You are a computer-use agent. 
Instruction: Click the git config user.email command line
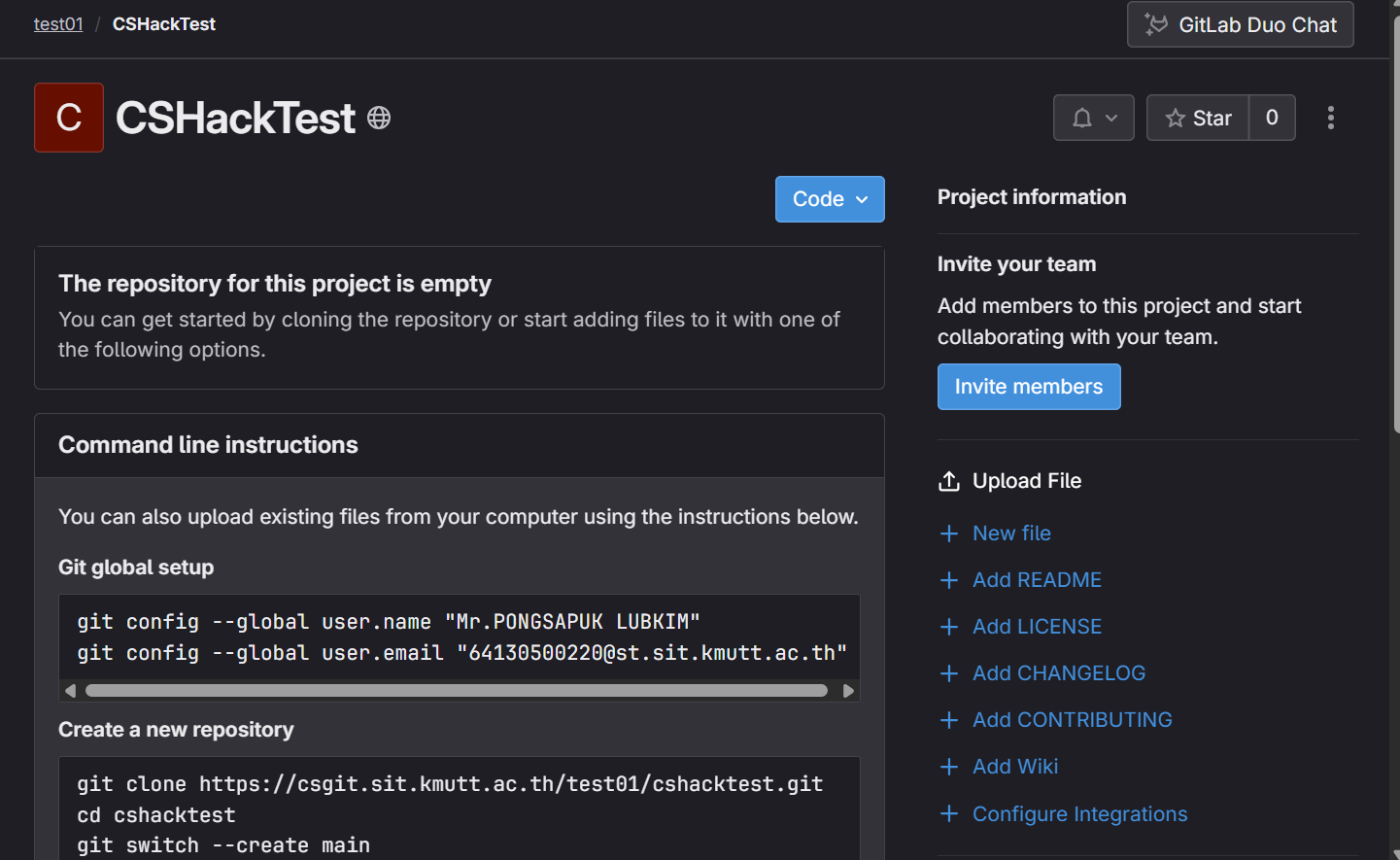coord(462,653)
